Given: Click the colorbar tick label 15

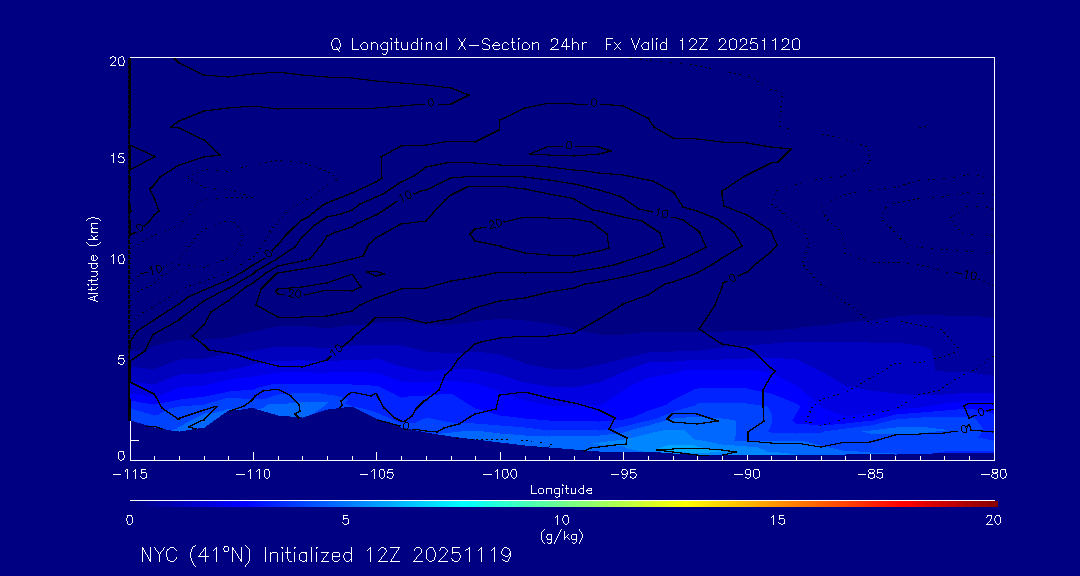Looking at the screenshot, I should pyautogui.click(x=778, y=521).
